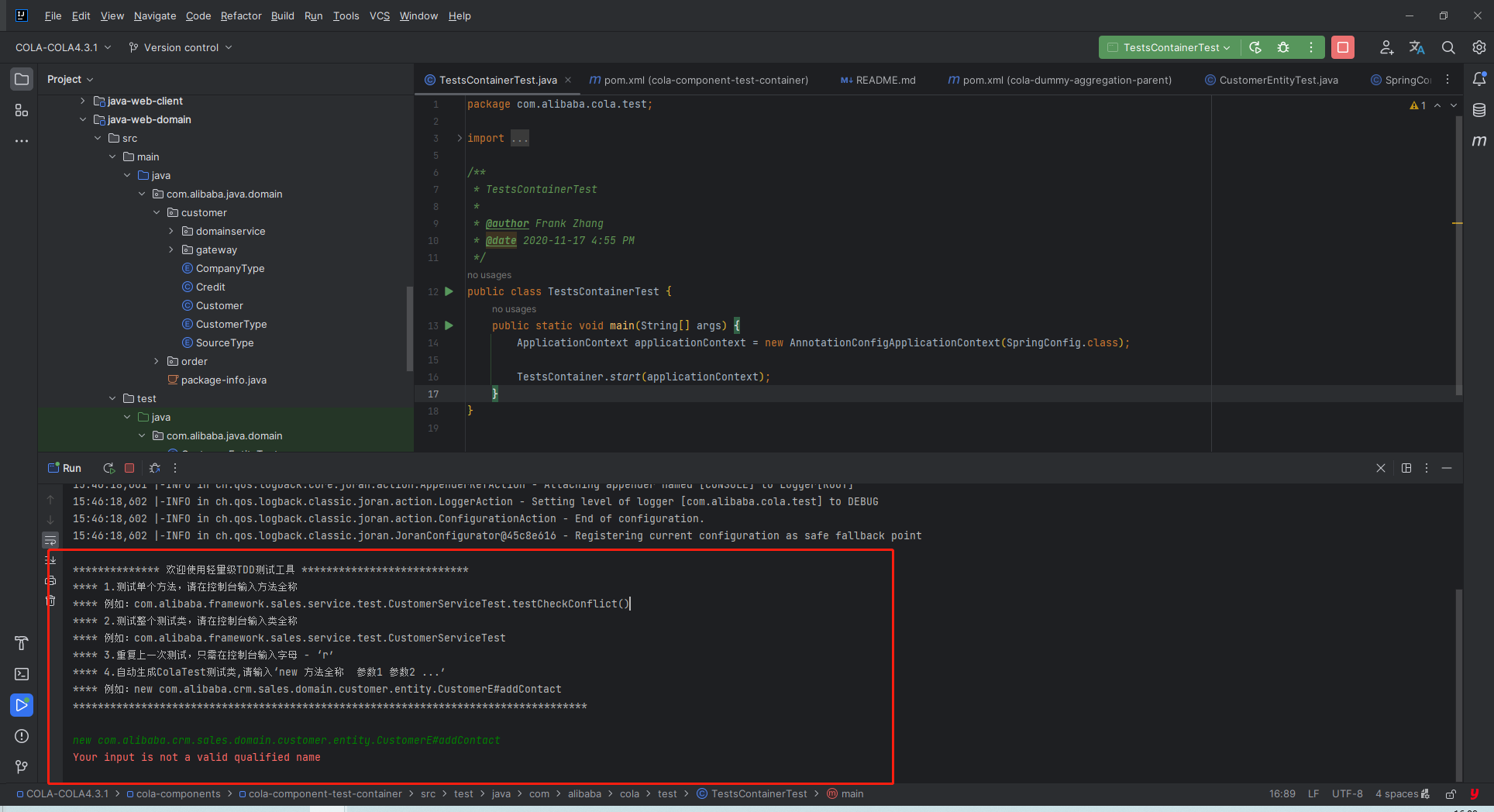Clear console output with the trash icon

(x=50, y=601)
